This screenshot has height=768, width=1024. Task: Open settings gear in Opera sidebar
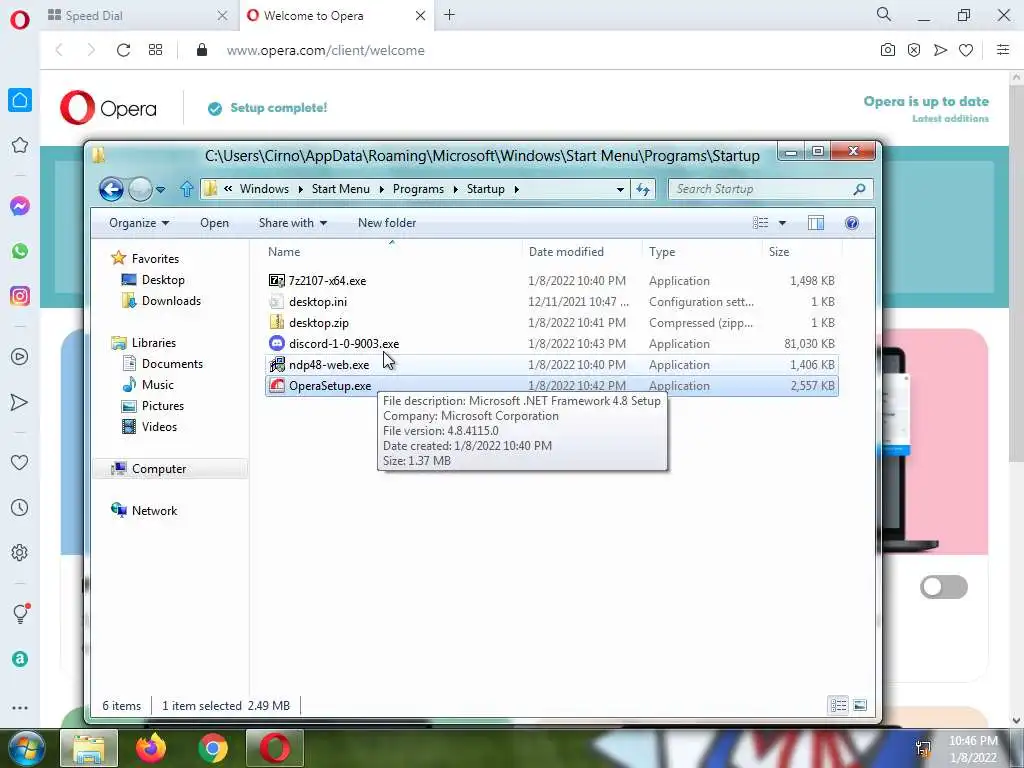pyautogui.click(x=20, y=552)
